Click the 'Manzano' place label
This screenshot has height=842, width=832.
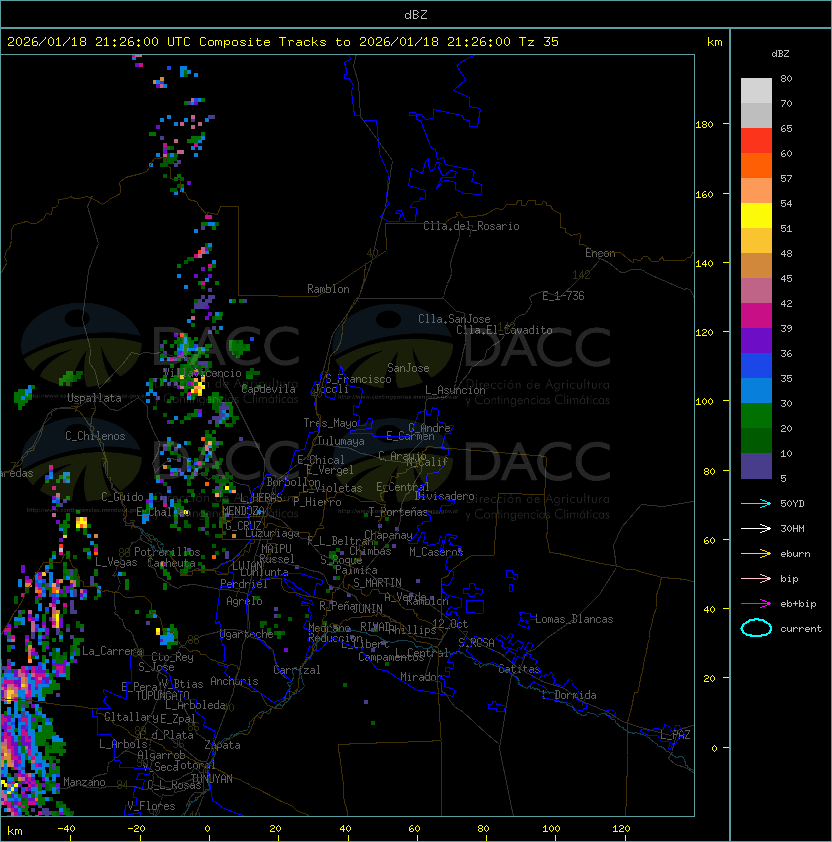tap(84, 782)
